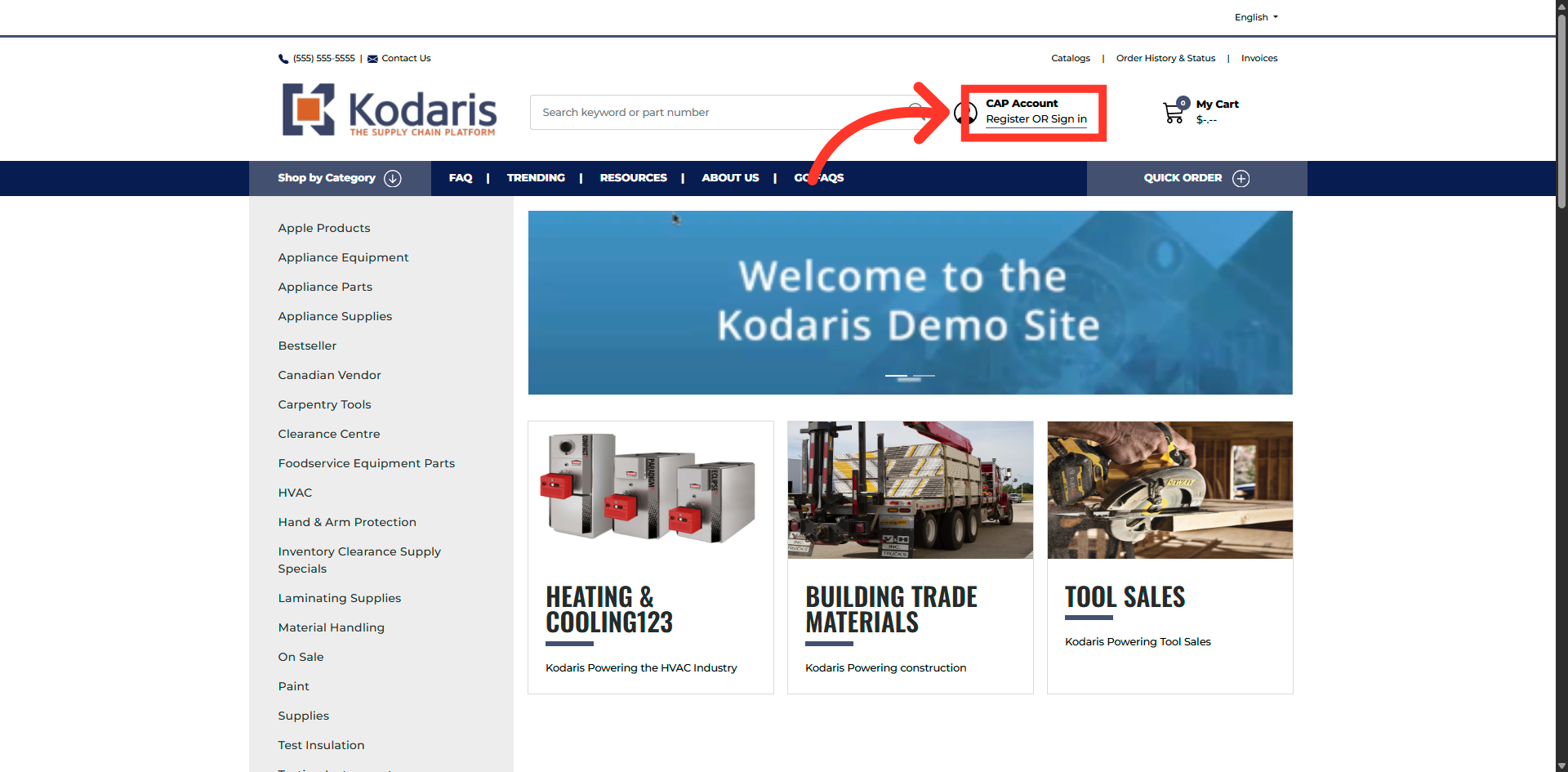Click the Kodaris Powering the HVAC Industry text

coord(641,668)
